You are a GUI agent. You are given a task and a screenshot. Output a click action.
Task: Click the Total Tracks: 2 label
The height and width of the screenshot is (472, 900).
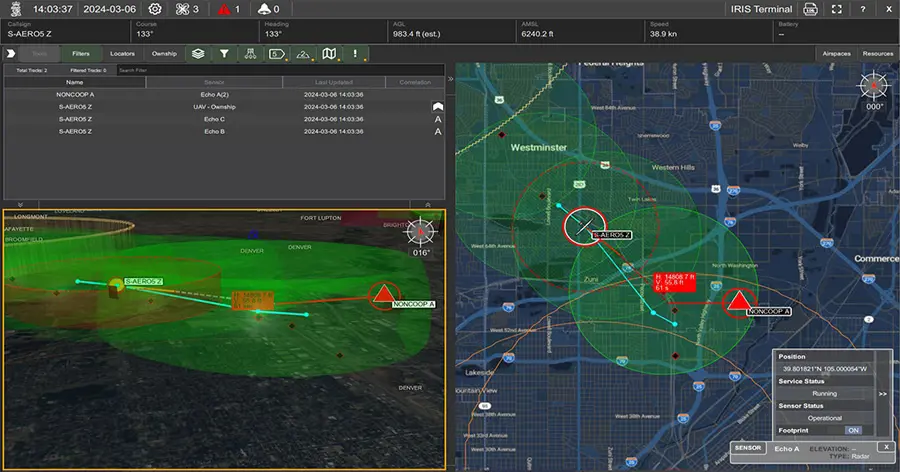click(32, 70)
